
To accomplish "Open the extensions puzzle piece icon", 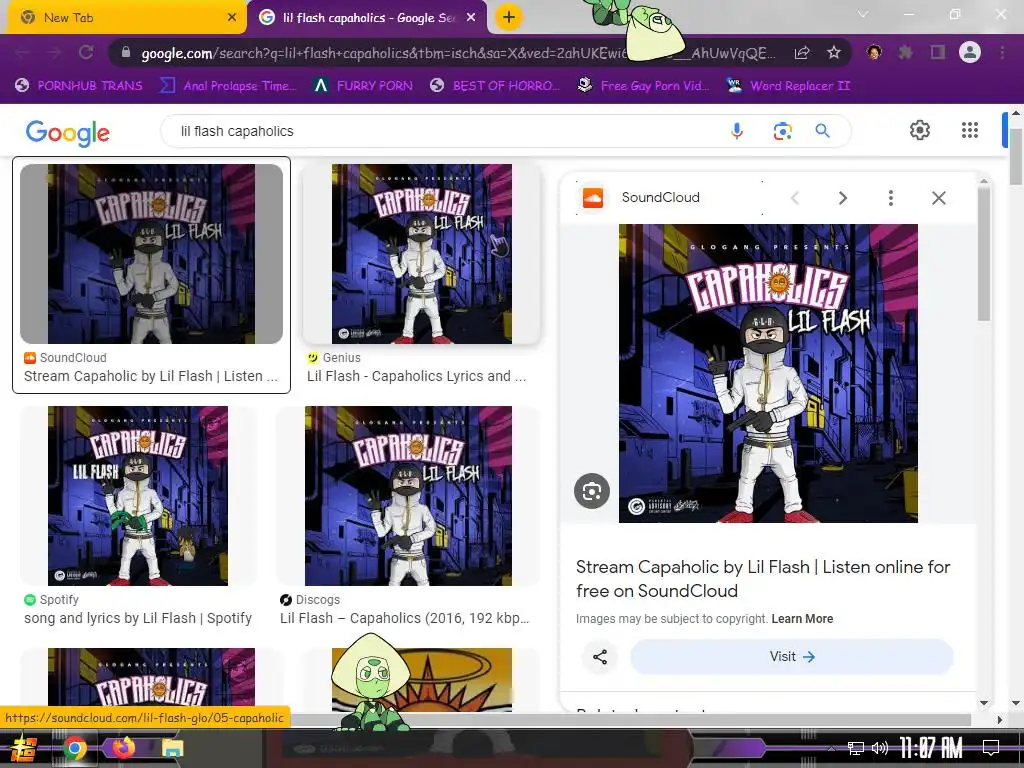I will pyautogui.click(x=906, y=52).
